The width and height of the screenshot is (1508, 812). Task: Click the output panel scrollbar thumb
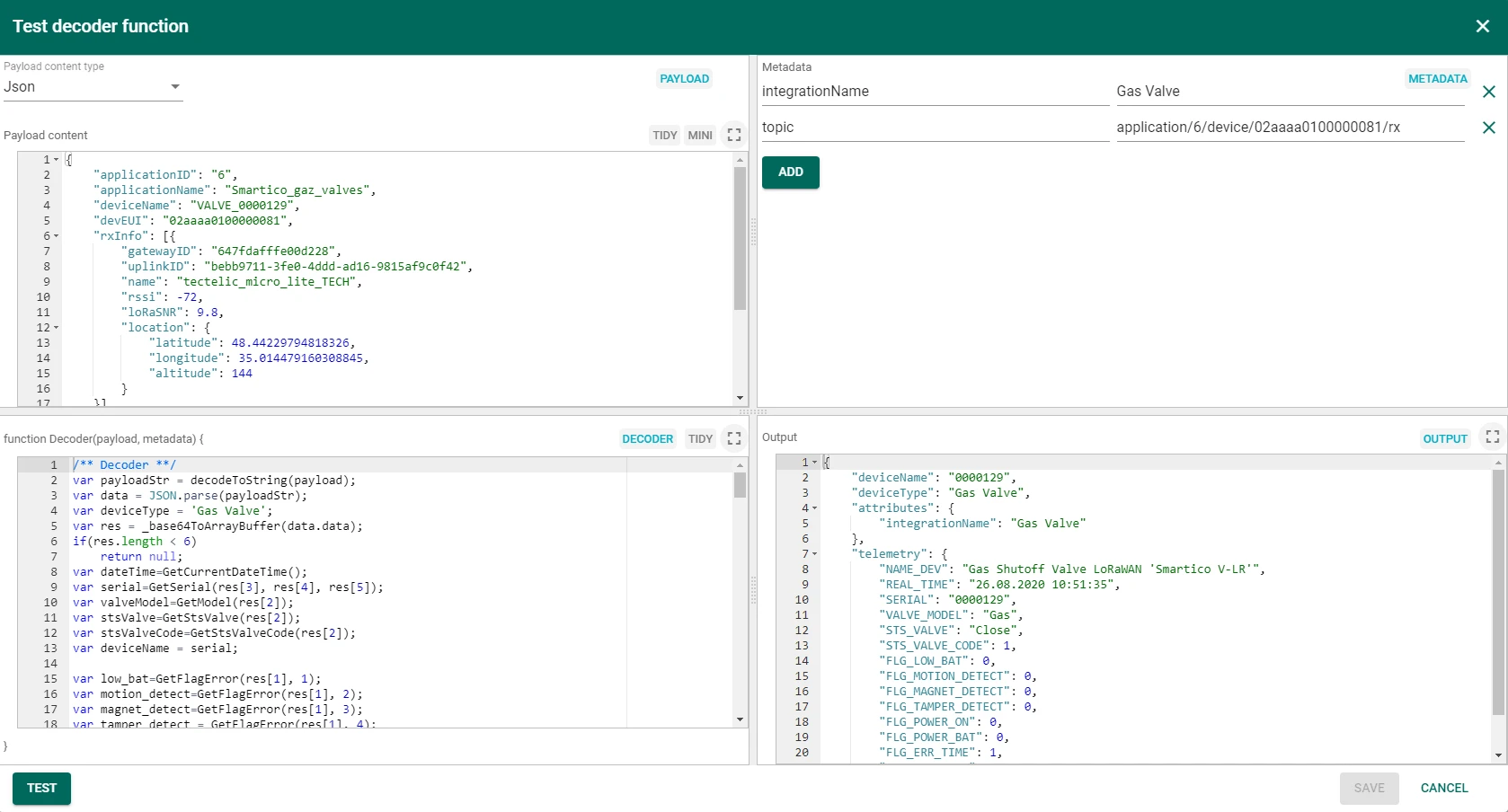pyautogui.click(x=1498, y=591)
